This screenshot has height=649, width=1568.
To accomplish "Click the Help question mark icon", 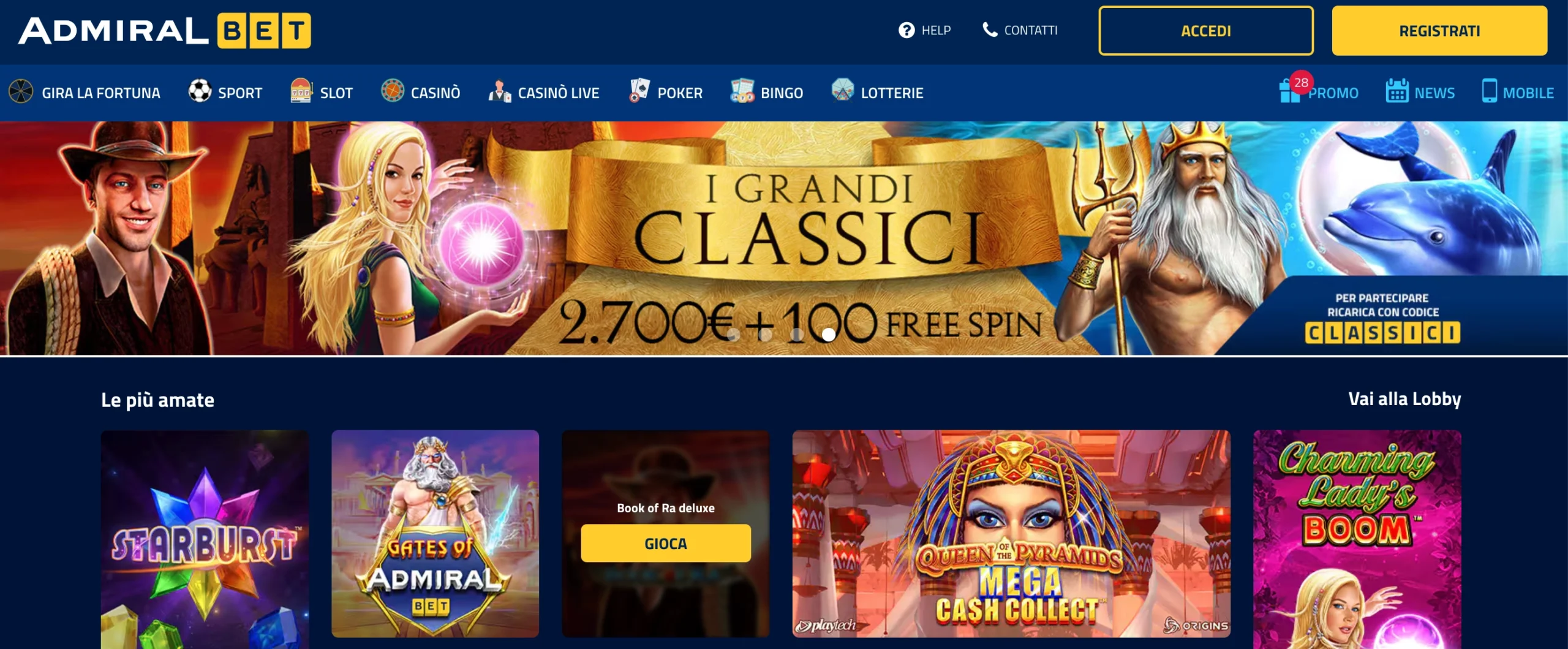I will click(x=907, y=30).
